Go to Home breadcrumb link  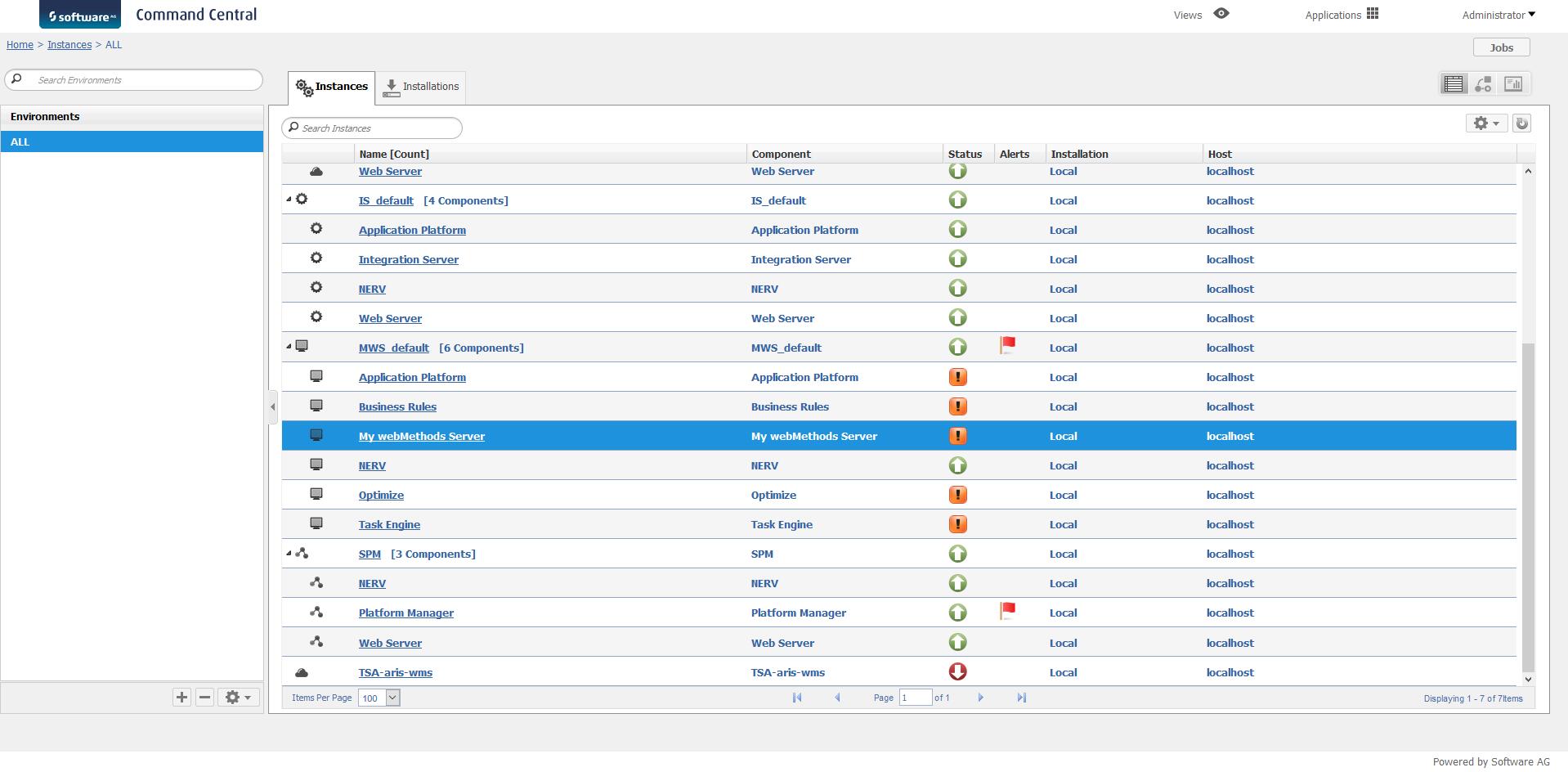tap(20, 45)
